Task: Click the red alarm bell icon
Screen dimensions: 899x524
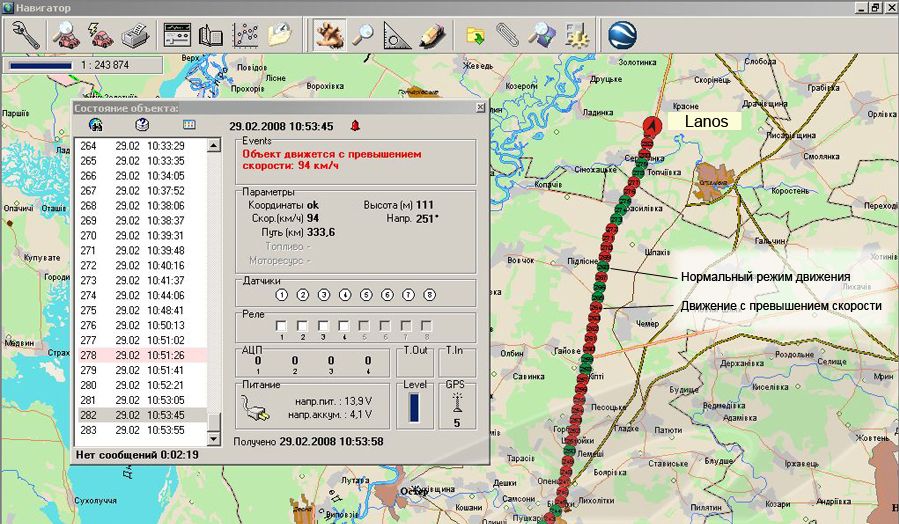Action: 355,125
